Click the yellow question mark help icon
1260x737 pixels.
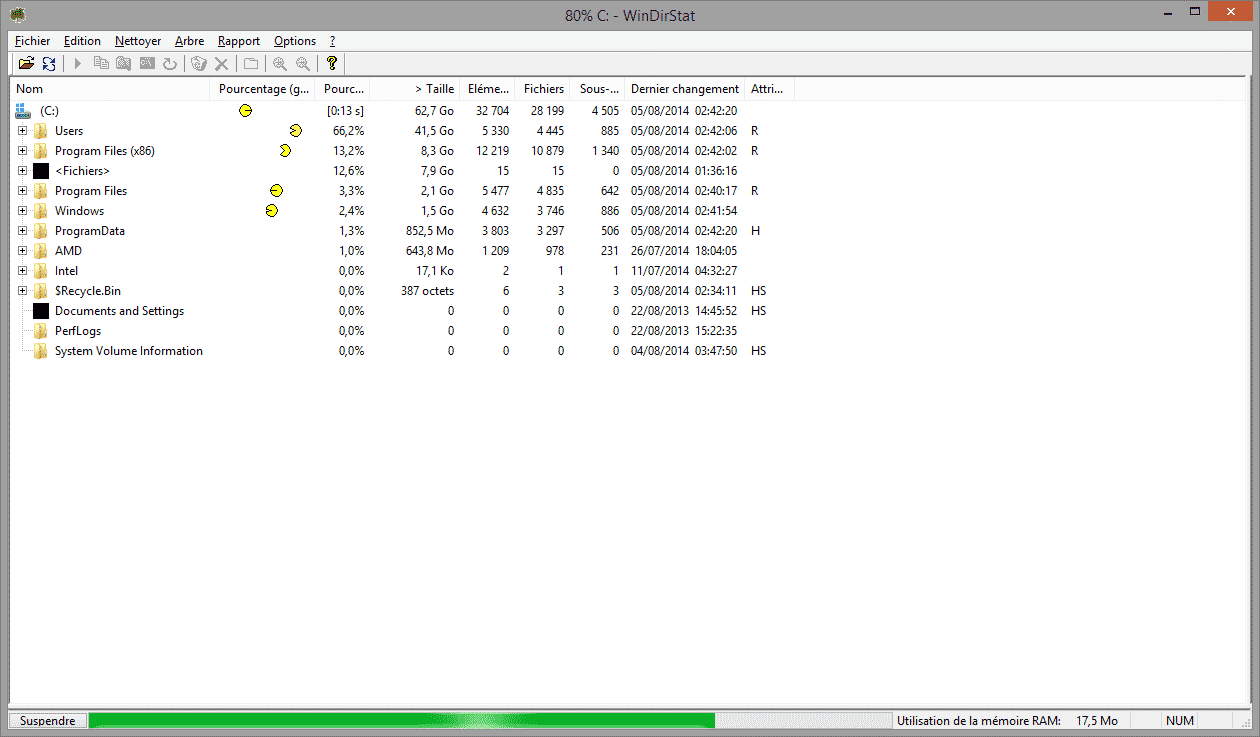point(332,64)
